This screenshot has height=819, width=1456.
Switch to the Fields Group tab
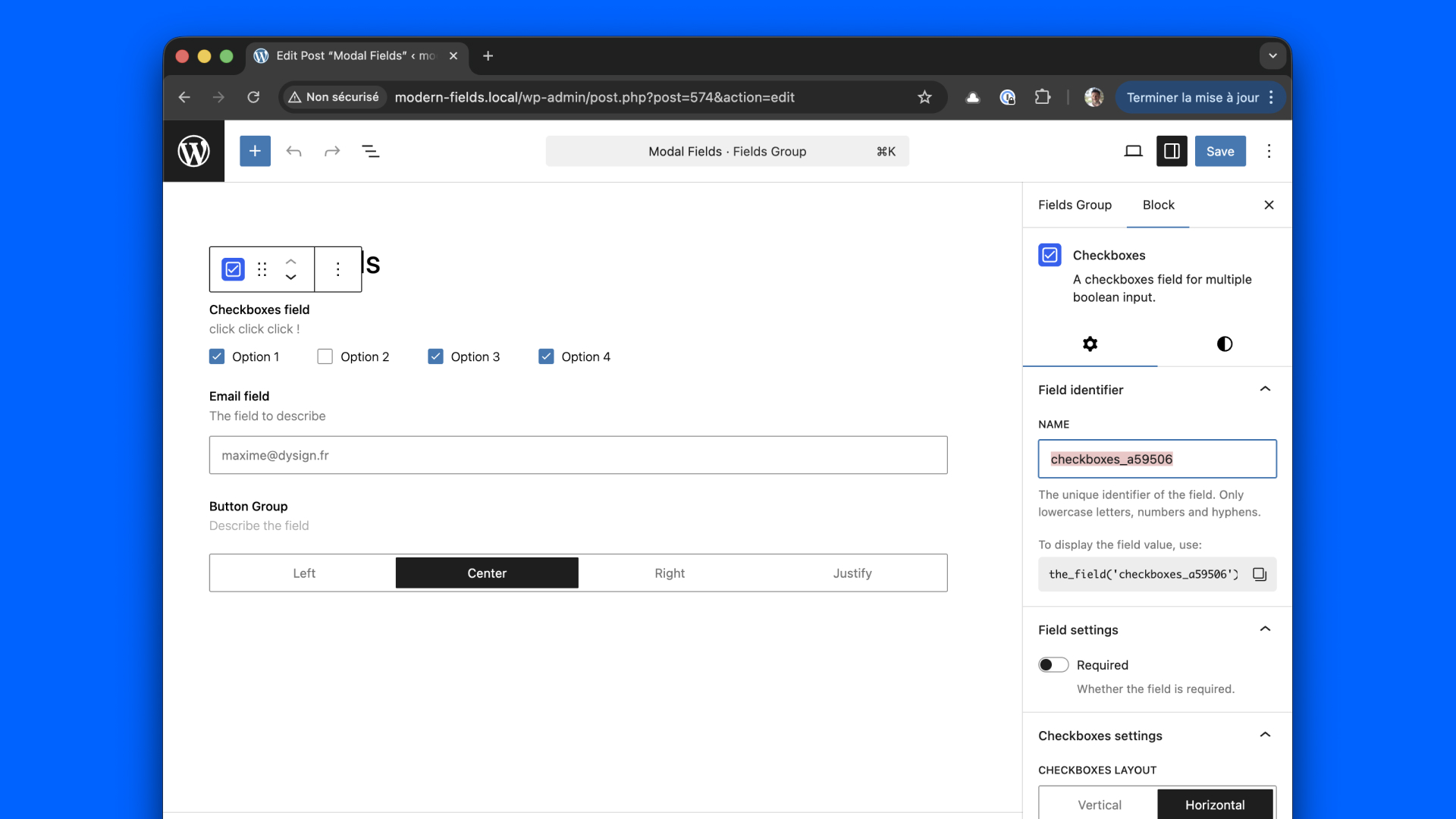[x=1075, y=205]
